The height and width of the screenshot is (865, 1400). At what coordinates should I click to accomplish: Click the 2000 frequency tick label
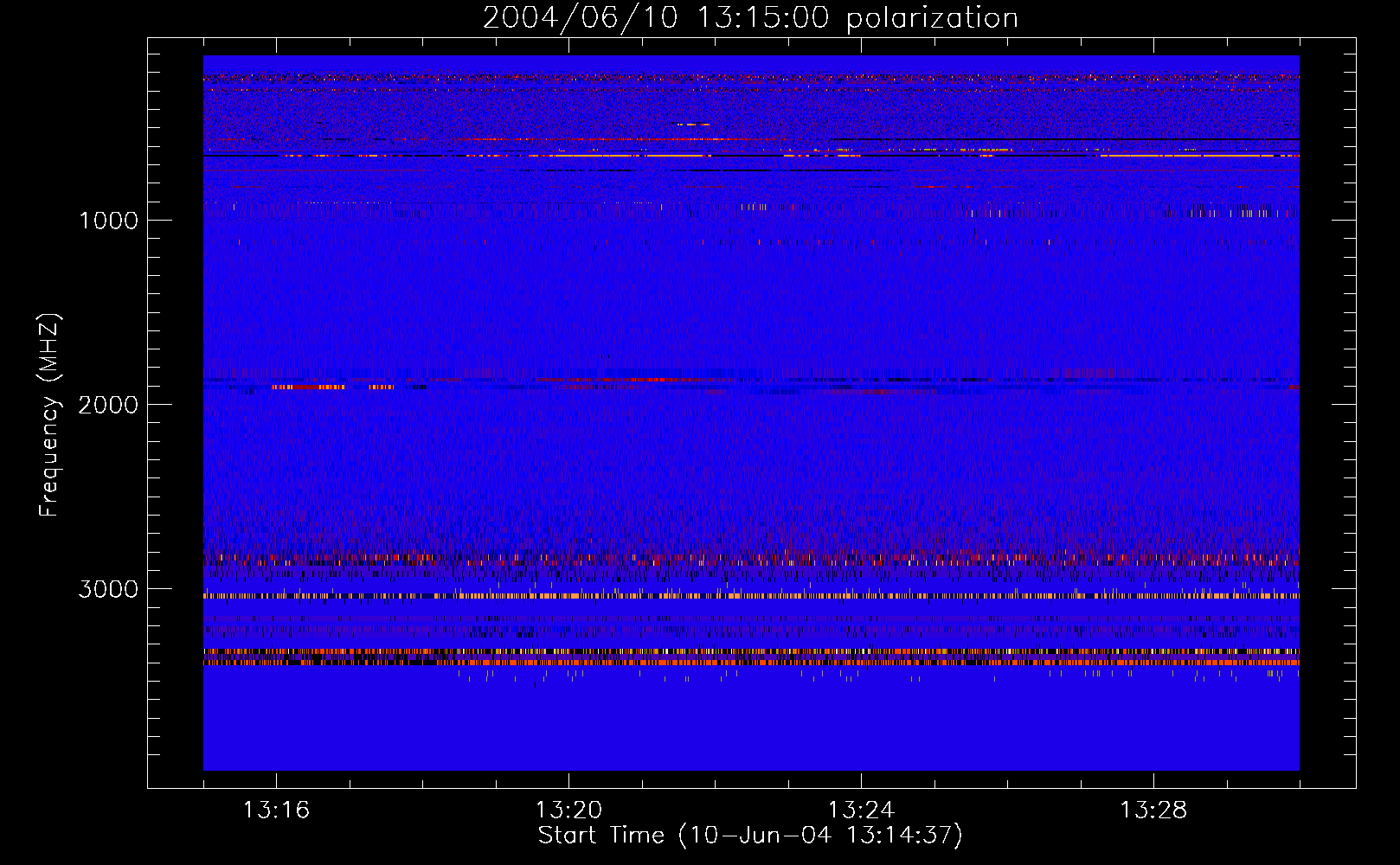pos(109,405)
